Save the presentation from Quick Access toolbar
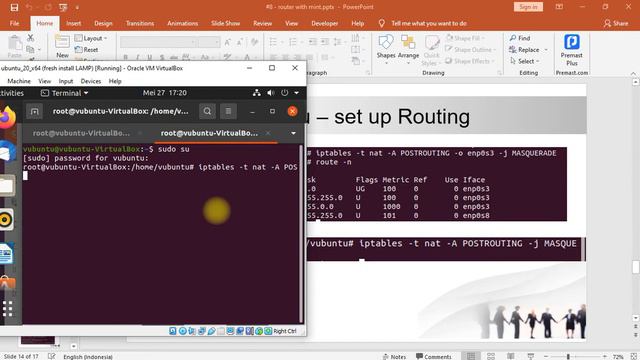 pyautogui.click(x=14, y=7)
